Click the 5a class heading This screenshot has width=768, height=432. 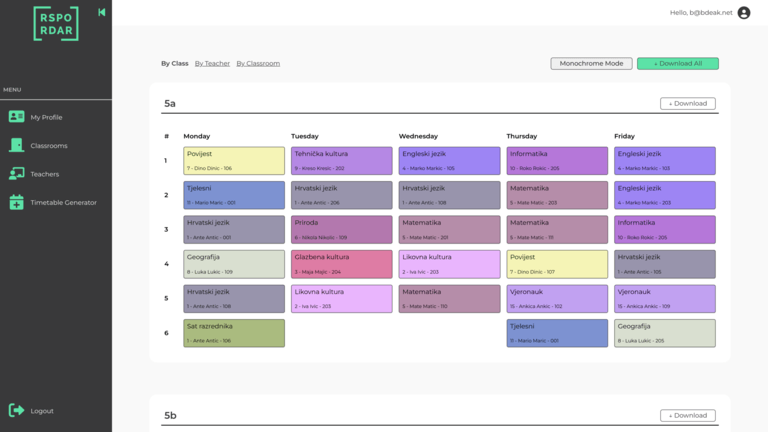coord(169,103)
